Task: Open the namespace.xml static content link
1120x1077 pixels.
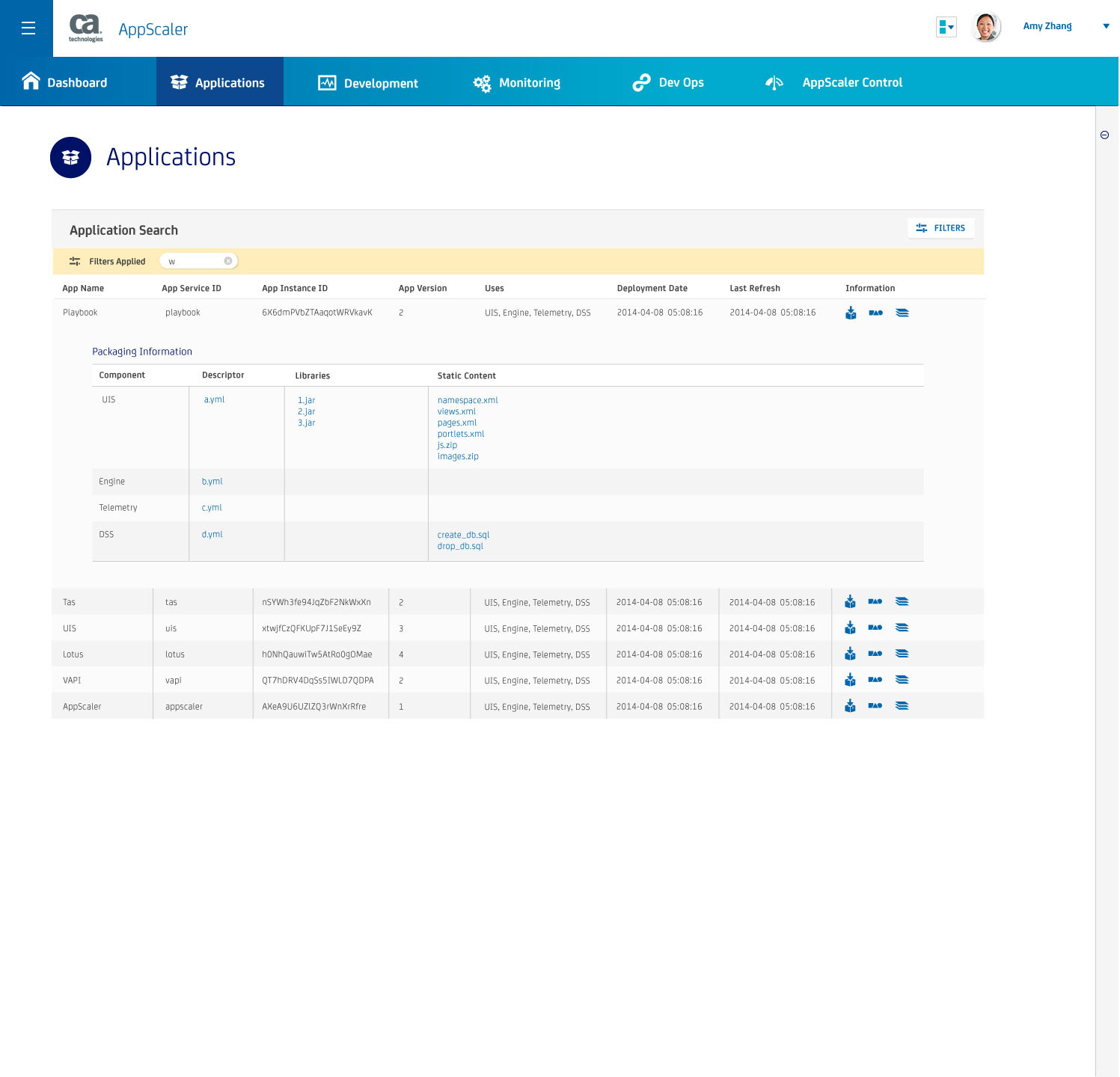Action: click(x=468, y=400)
